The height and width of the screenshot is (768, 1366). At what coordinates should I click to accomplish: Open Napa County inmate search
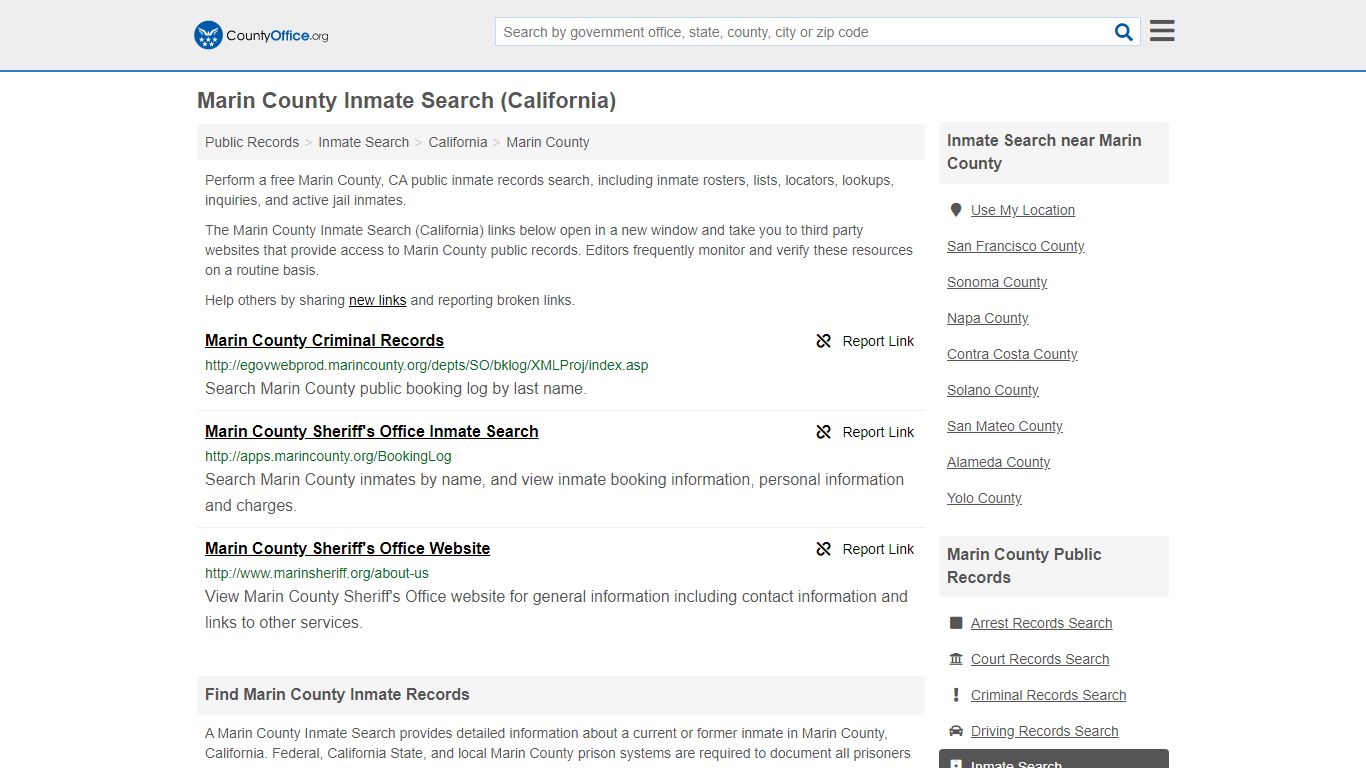click(x=988, y=318)
